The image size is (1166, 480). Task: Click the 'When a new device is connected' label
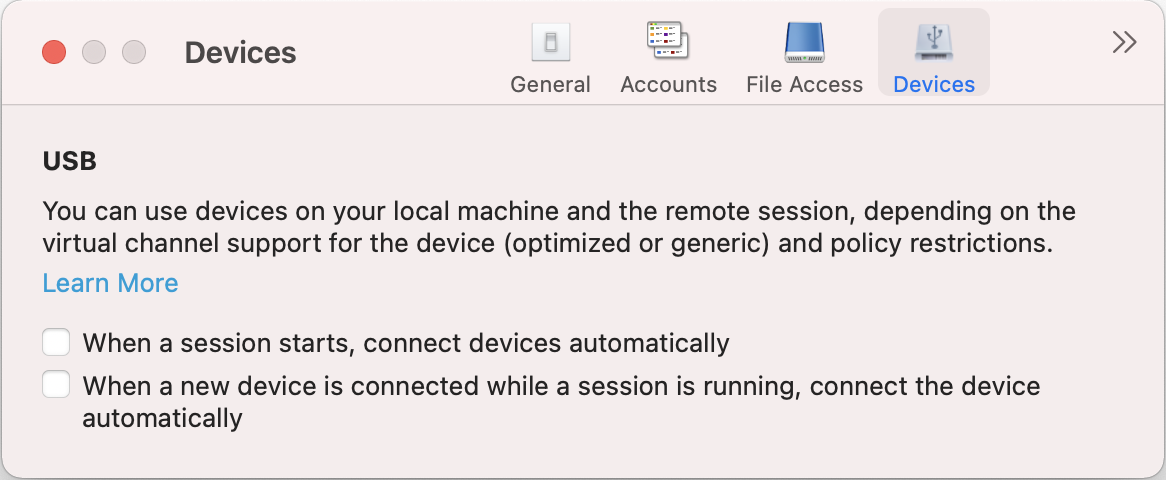click(561, 402)
